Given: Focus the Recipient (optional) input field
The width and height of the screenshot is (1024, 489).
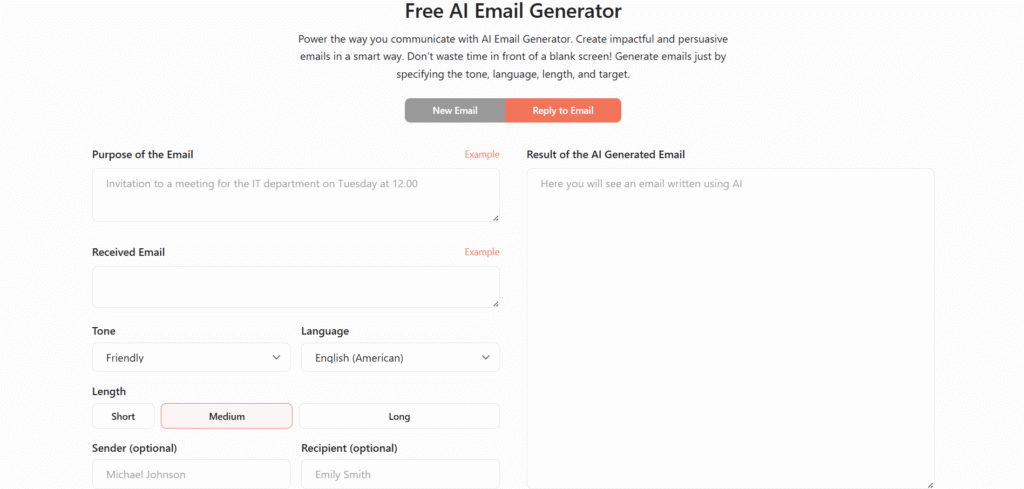Looking at the screenshot, I should (x=400, y=474).
